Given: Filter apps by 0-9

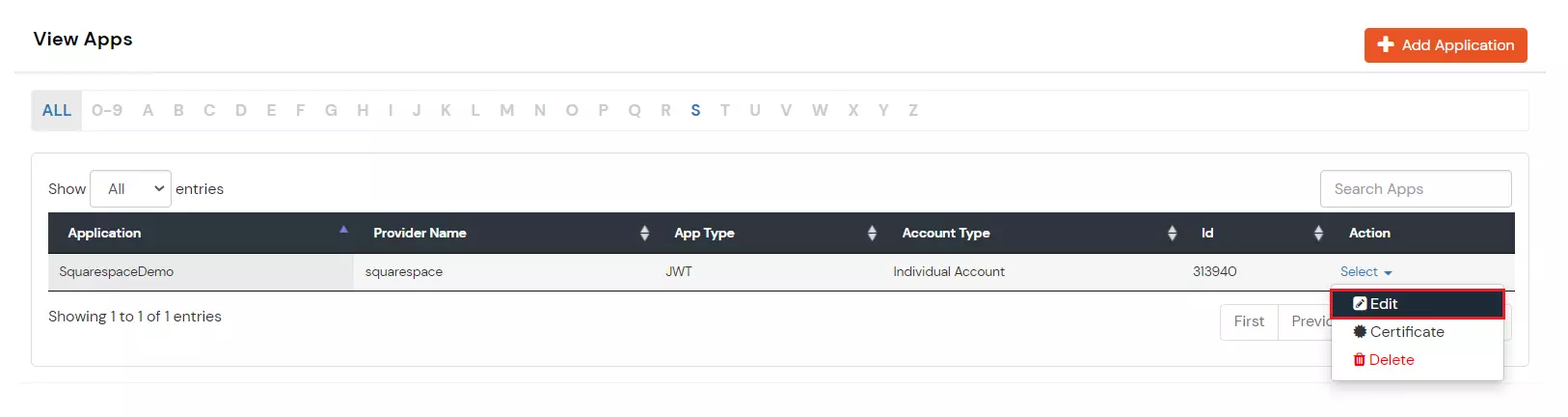Looking at the screenshot, I should pyautogui.click(x=107, y=111).
